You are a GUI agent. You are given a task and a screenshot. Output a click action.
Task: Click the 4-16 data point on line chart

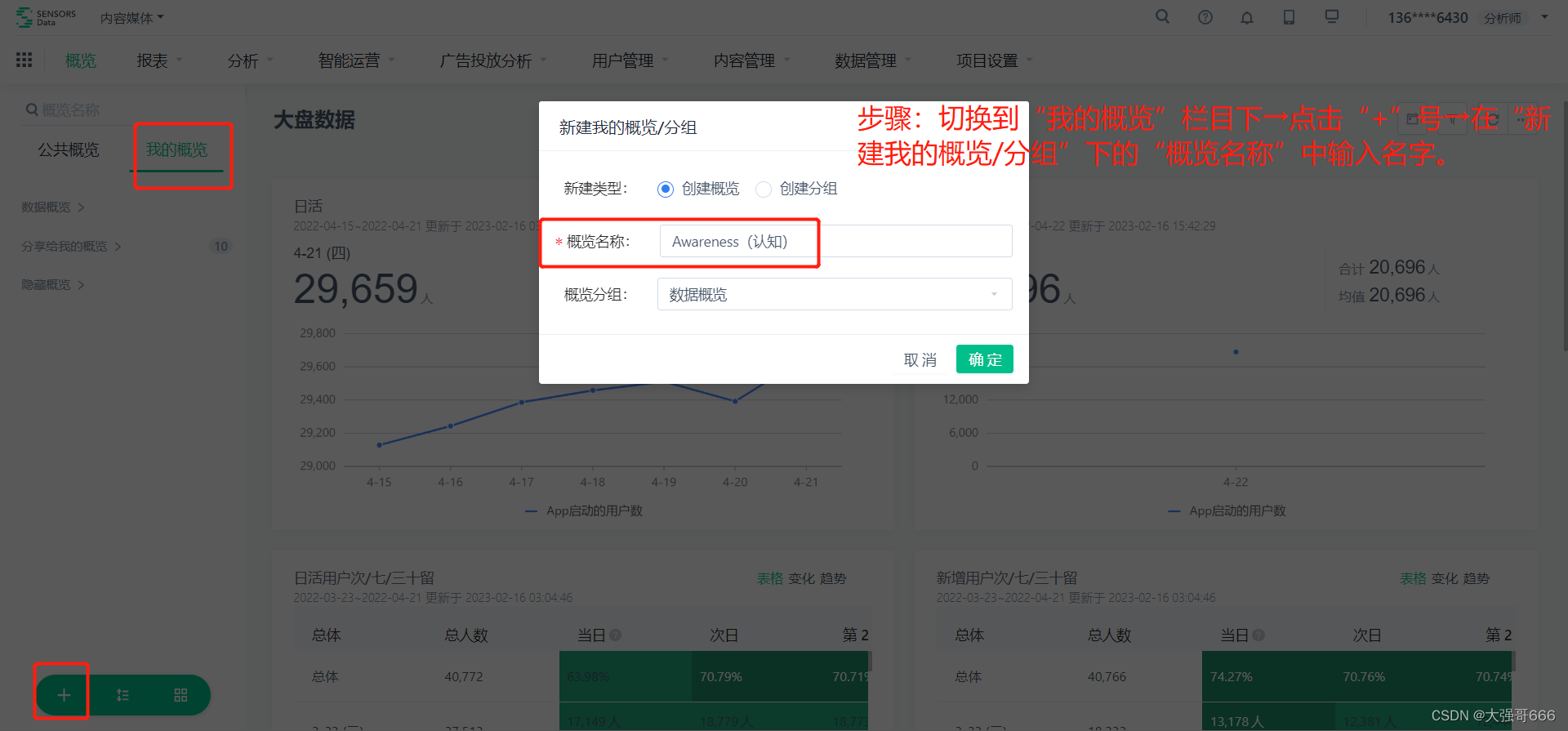click(450, 426)
